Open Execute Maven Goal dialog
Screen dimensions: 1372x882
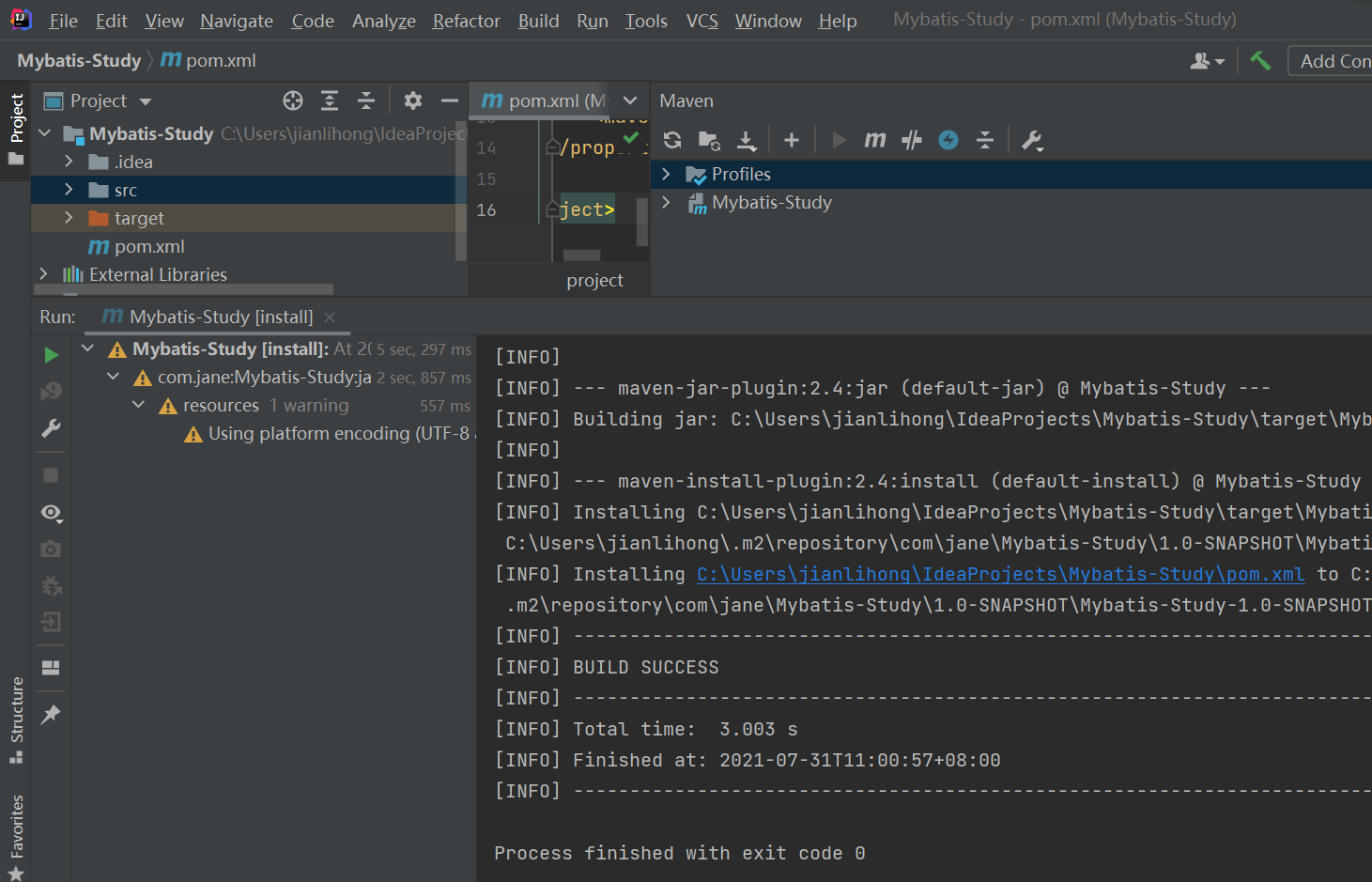tap(875, 140)
